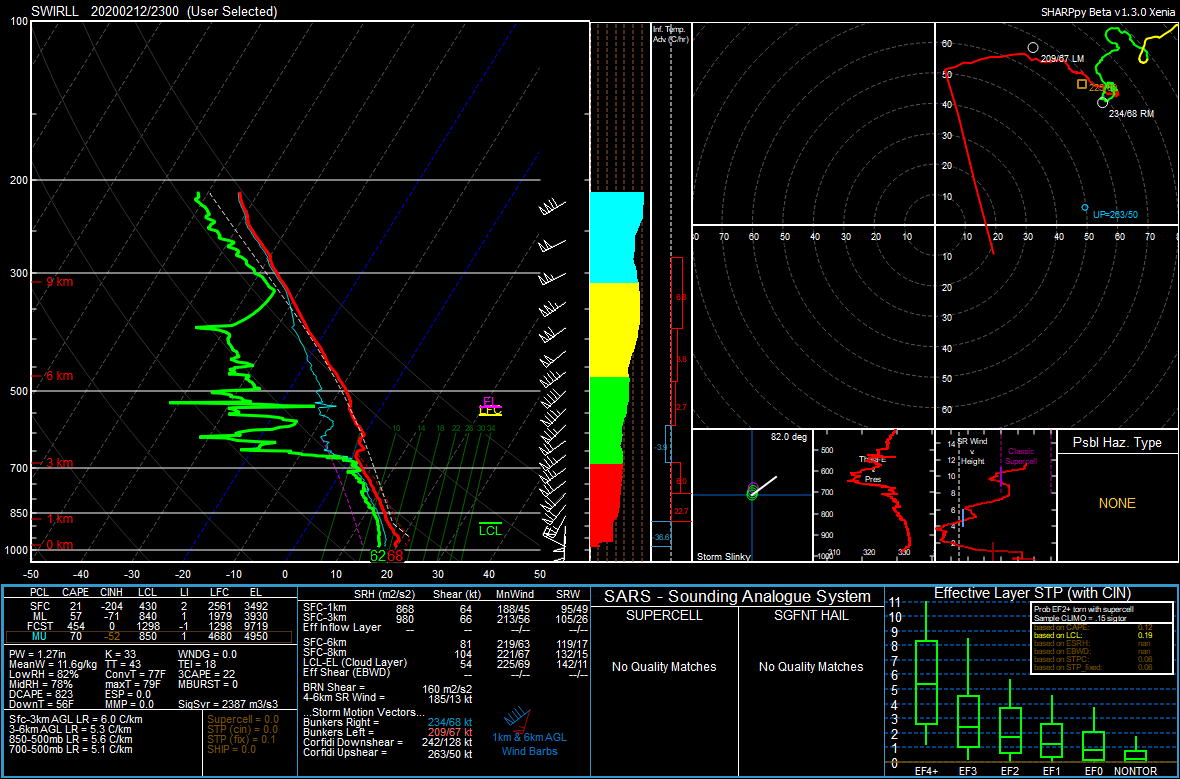This screenshot has width=1180, height=779.
Task: Click the cyan Corfidi upshear circle on hodograph
Action: pos(1084,207)
